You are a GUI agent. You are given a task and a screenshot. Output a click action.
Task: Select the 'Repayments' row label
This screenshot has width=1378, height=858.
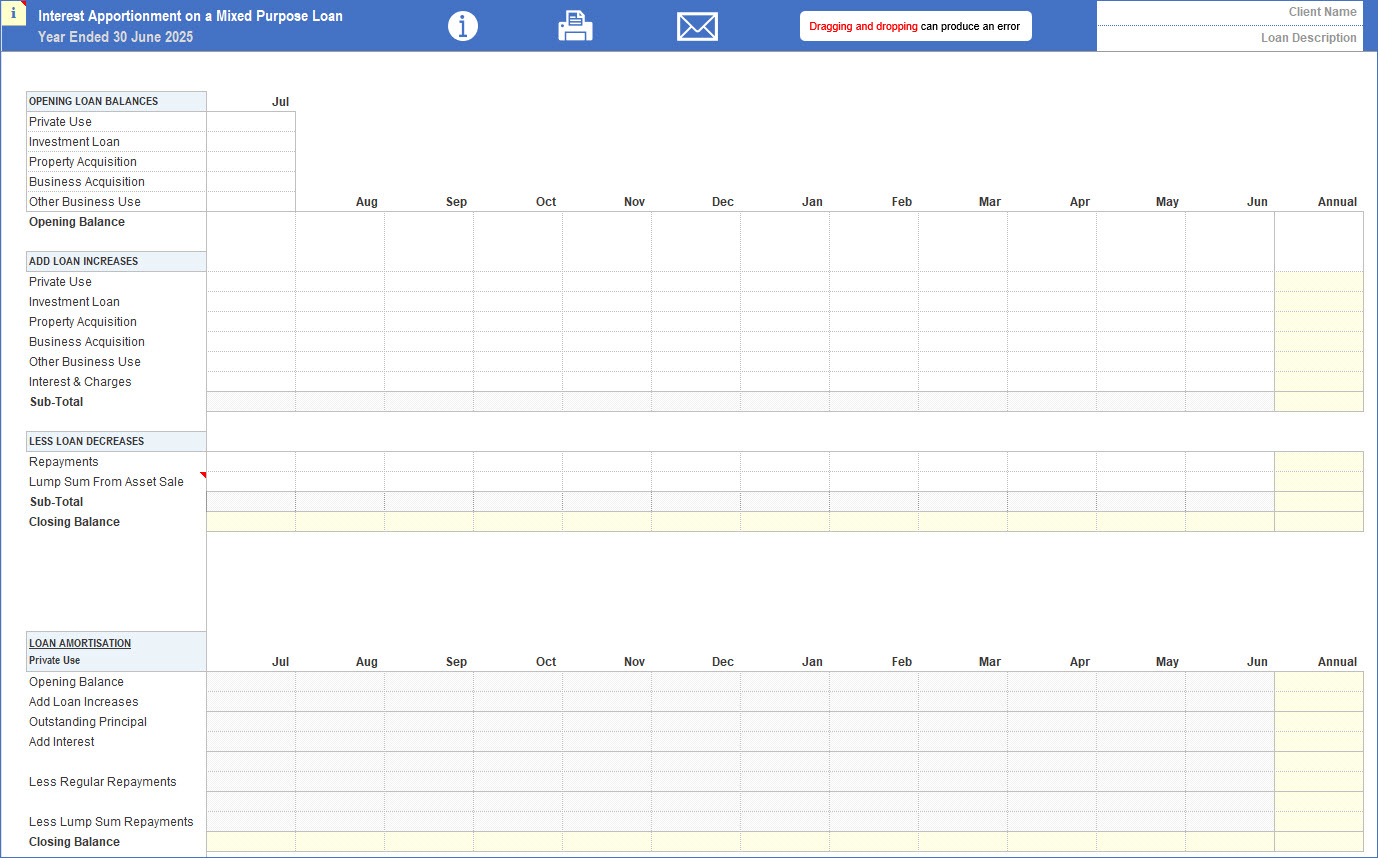(x=64, y=462)
